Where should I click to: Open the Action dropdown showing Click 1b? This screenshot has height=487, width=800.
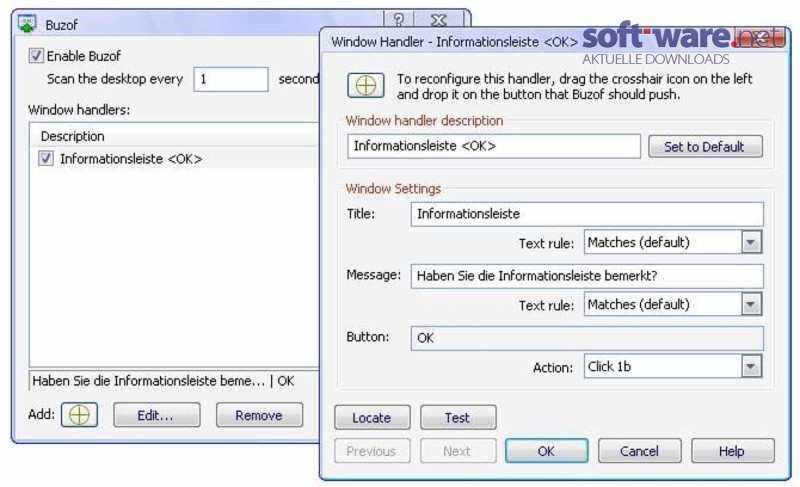pos(751,367)
